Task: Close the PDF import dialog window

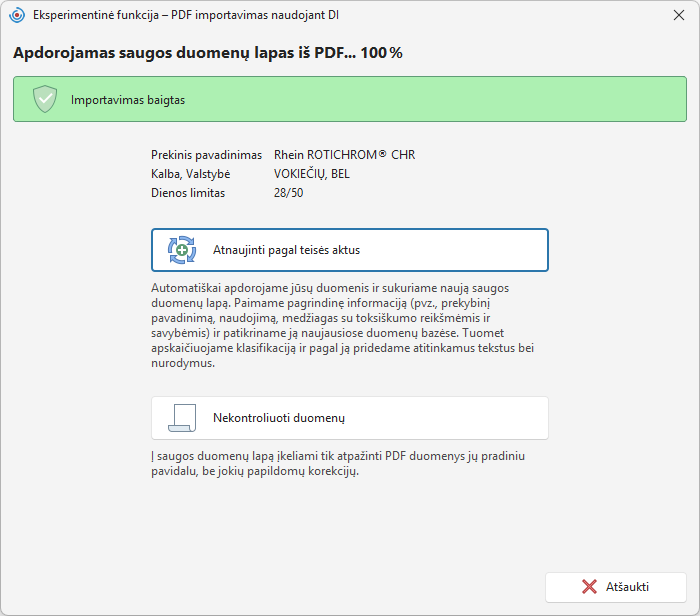Action: pyautogui.click(x=679, y=15)
